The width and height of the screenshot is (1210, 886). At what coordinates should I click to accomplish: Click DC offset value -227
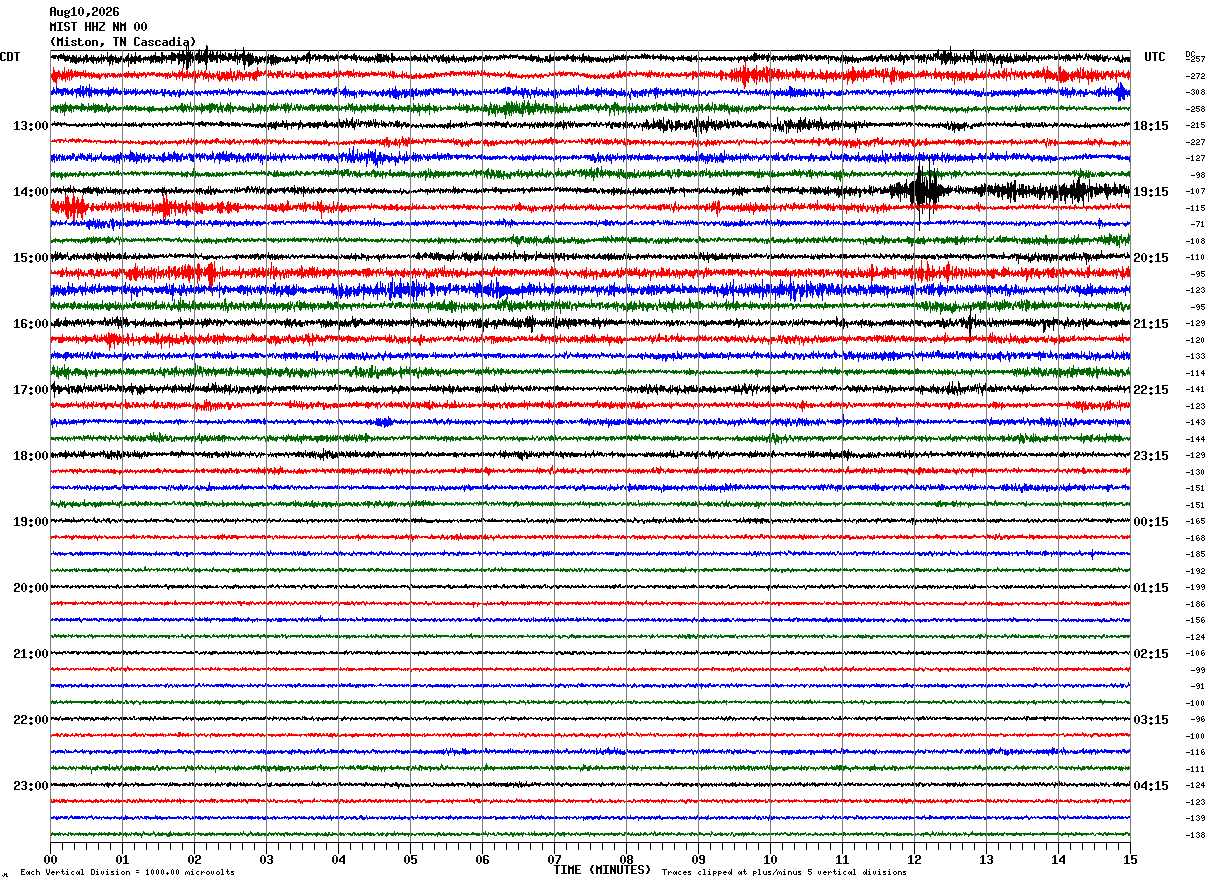(x=1195, y=142)
